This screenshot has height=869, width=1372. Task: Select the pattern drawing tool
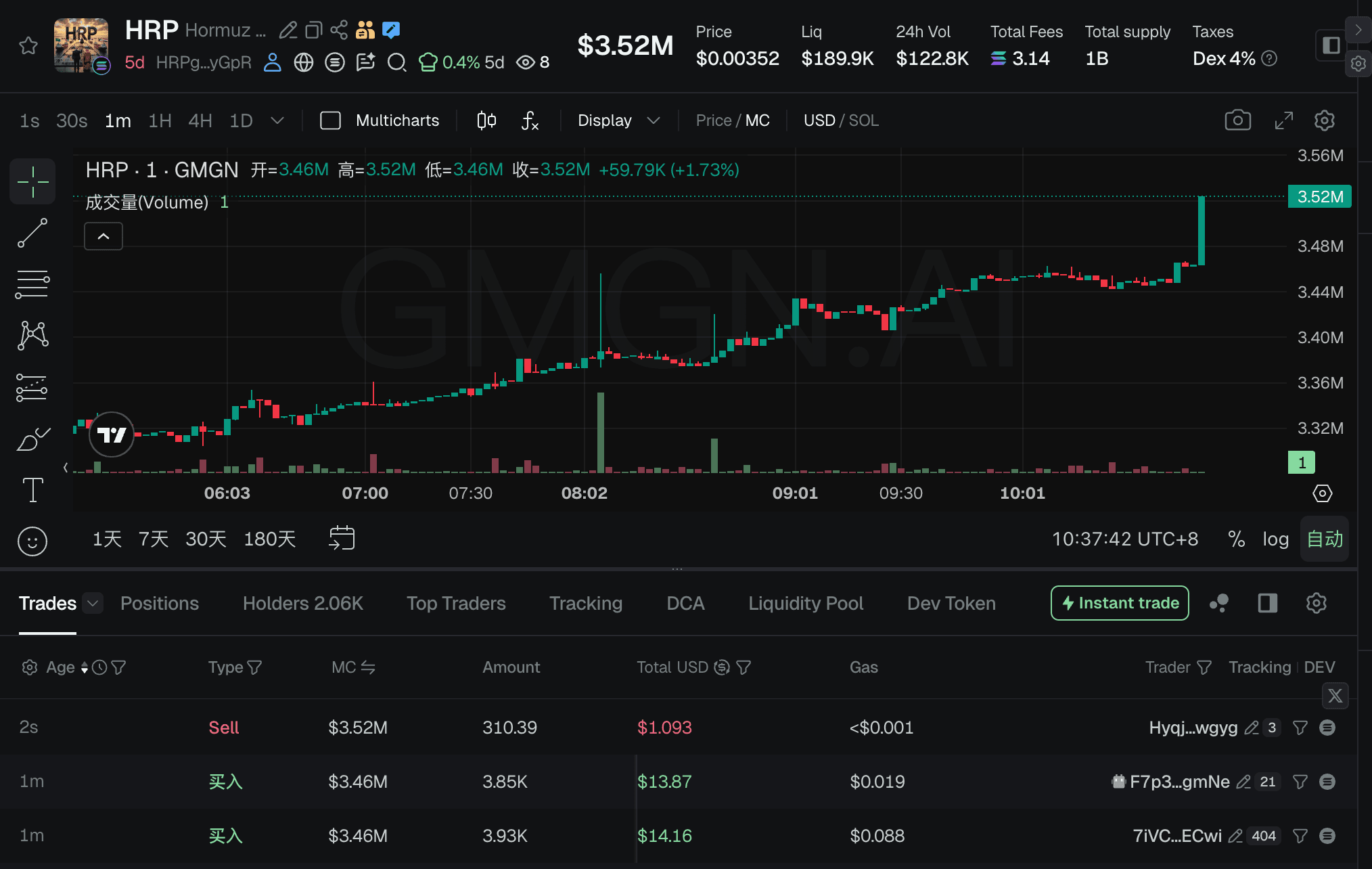point(32,336)
